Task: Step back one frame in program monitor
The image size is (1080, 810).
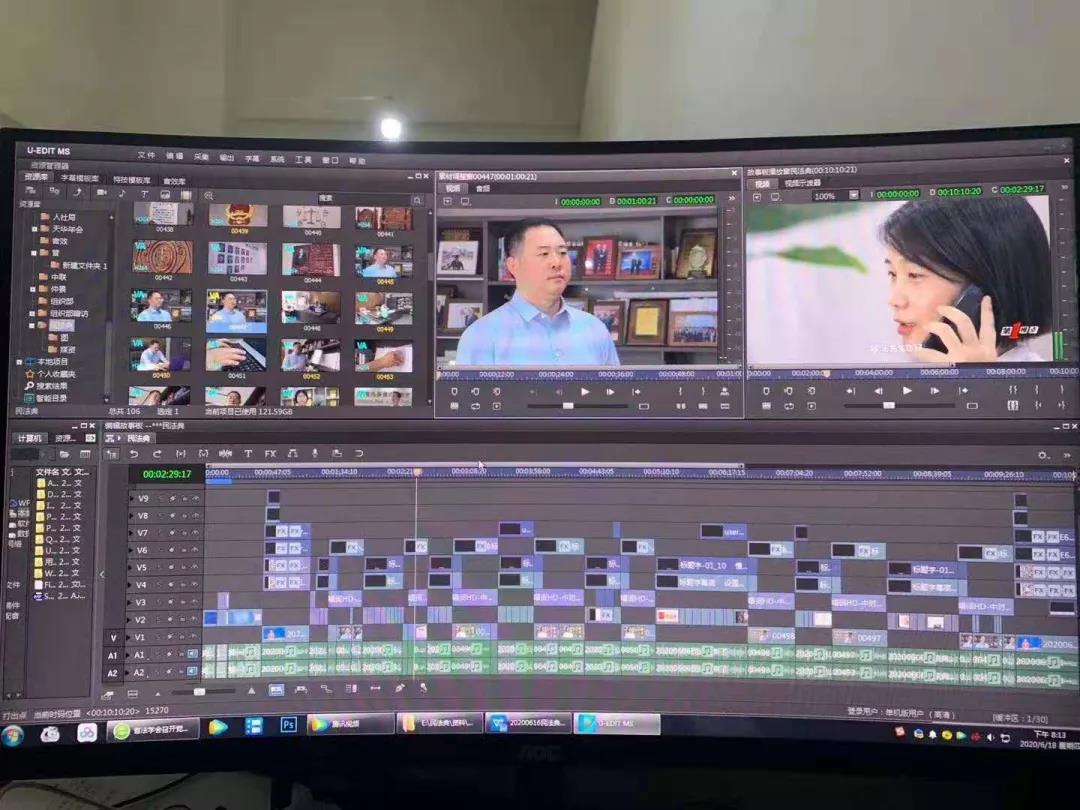Action: pos(878,391)
